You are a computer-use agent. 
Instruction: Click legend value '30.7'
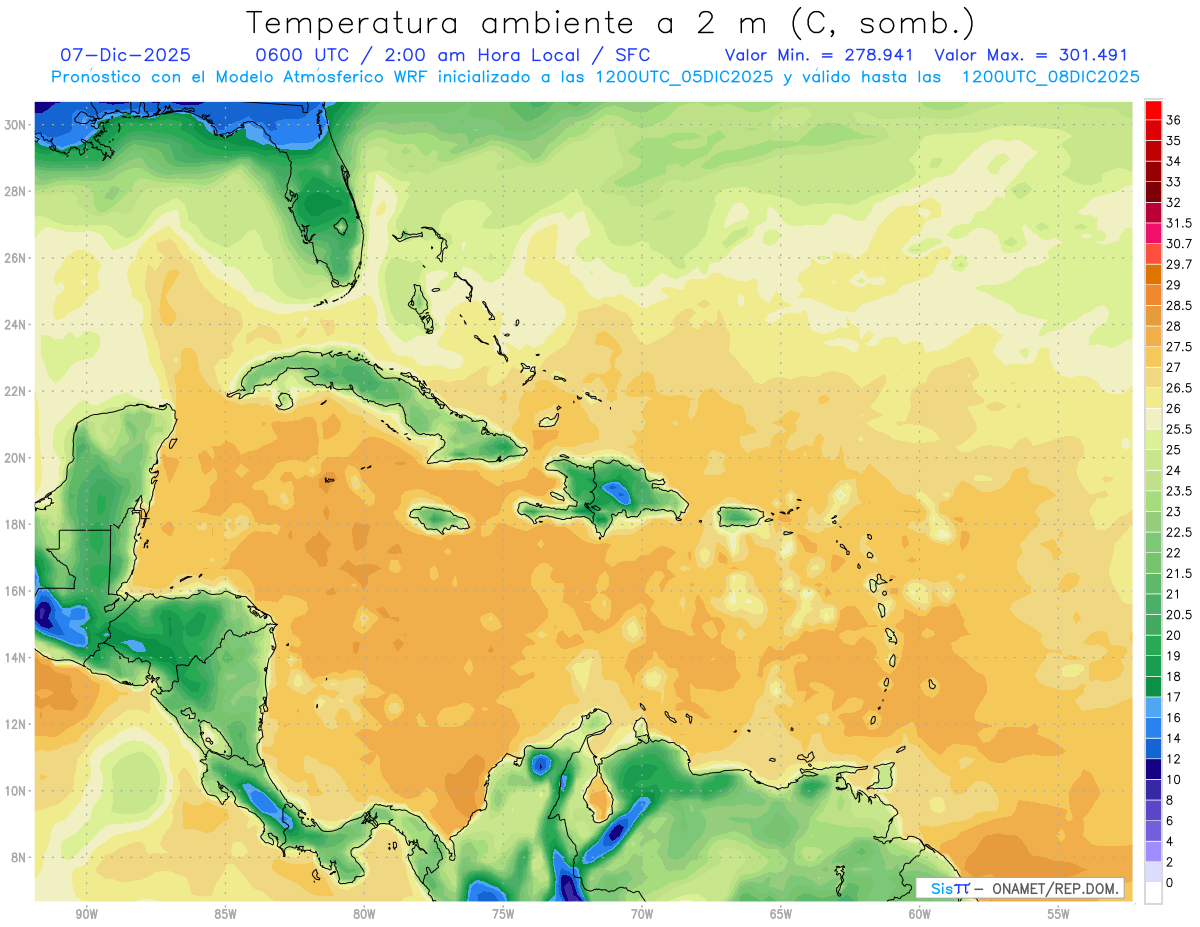point(1179,243)
